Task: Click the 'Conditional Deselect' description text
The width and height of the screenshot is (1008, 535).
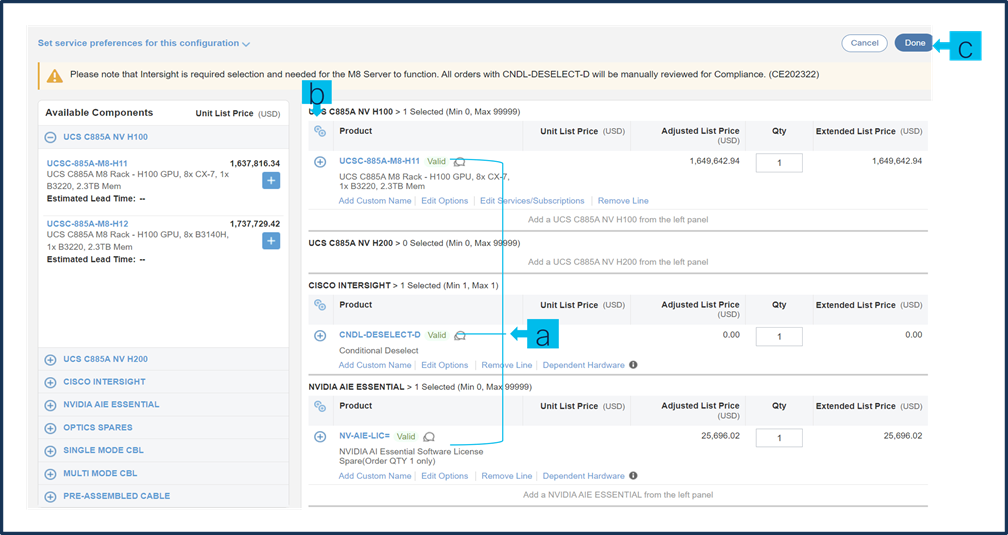Action: click(378, 350)
